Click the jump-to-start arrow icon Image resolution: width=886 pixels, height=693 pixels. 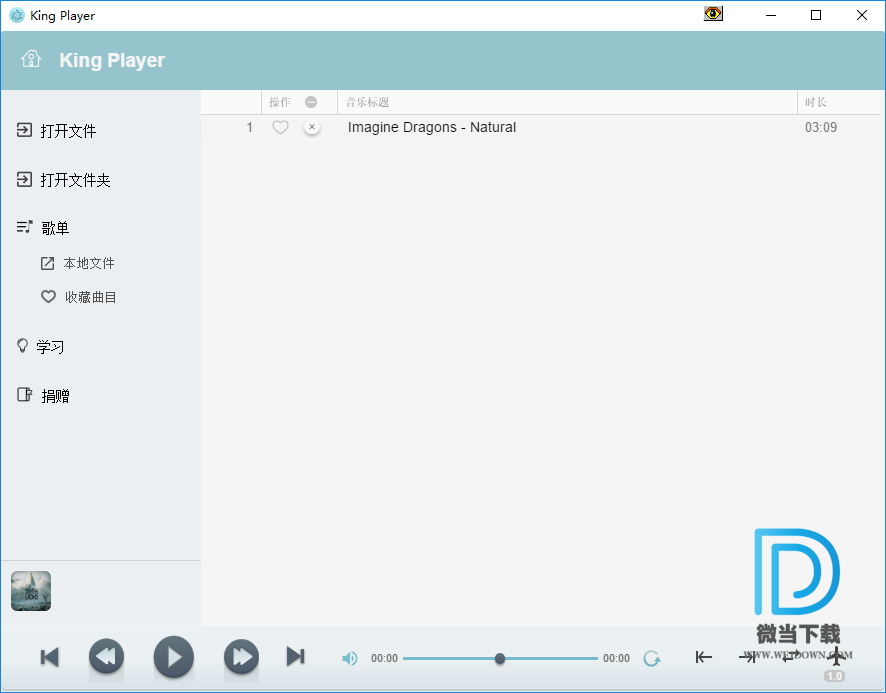(x=703, y=657)
